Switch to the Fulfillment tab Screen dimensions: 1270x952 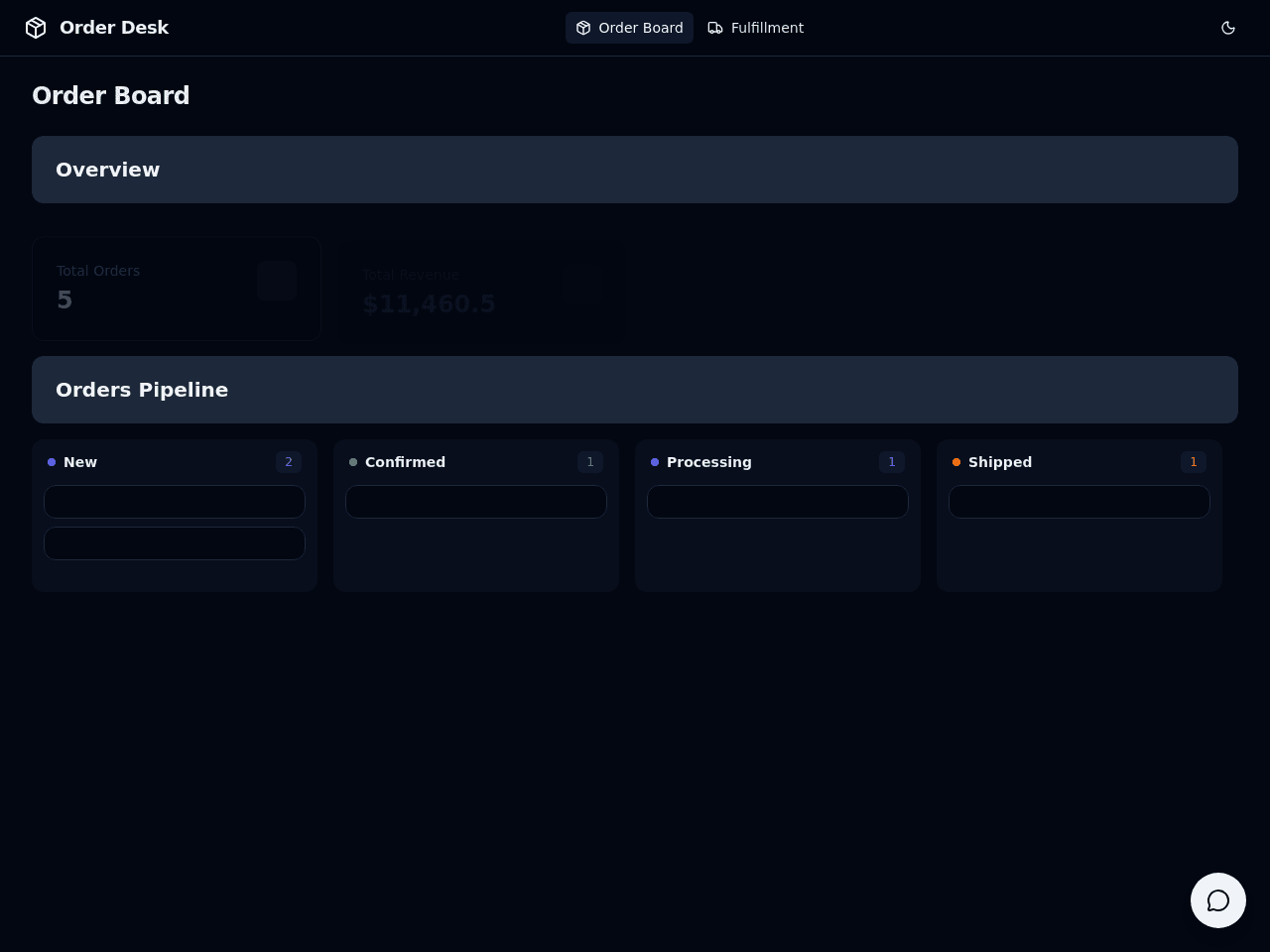[755, 28]
